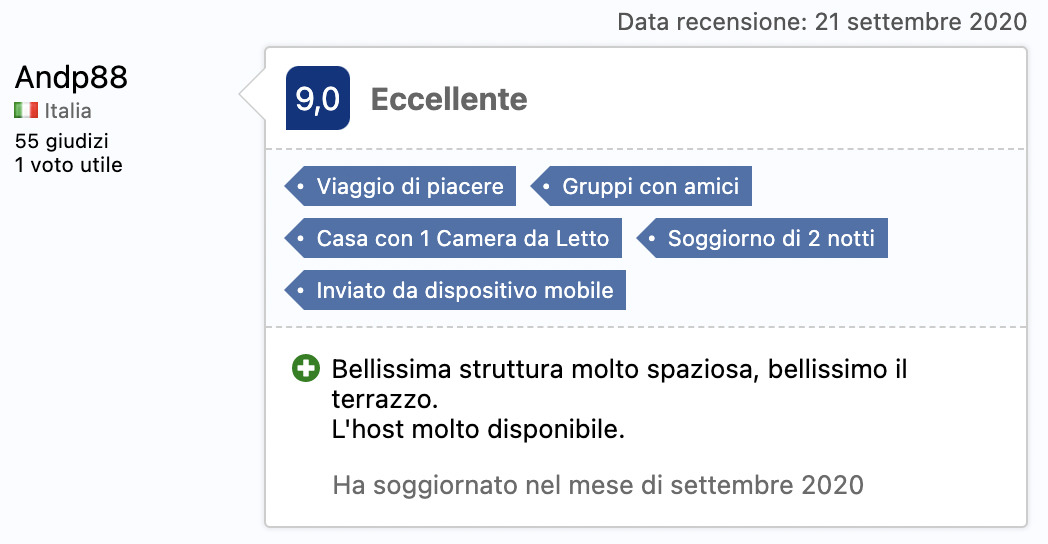Click the bullet on Viaggio di piacere tag
Image resolution: width=1048 pixels, height=544 pixels.
(x=301, y=186)
